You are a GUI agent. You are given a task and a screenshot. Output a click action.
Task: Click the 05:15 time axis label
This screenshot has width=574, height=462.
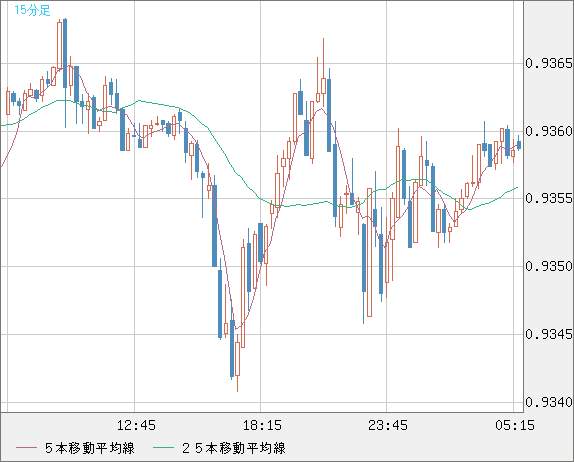(515, 425)
